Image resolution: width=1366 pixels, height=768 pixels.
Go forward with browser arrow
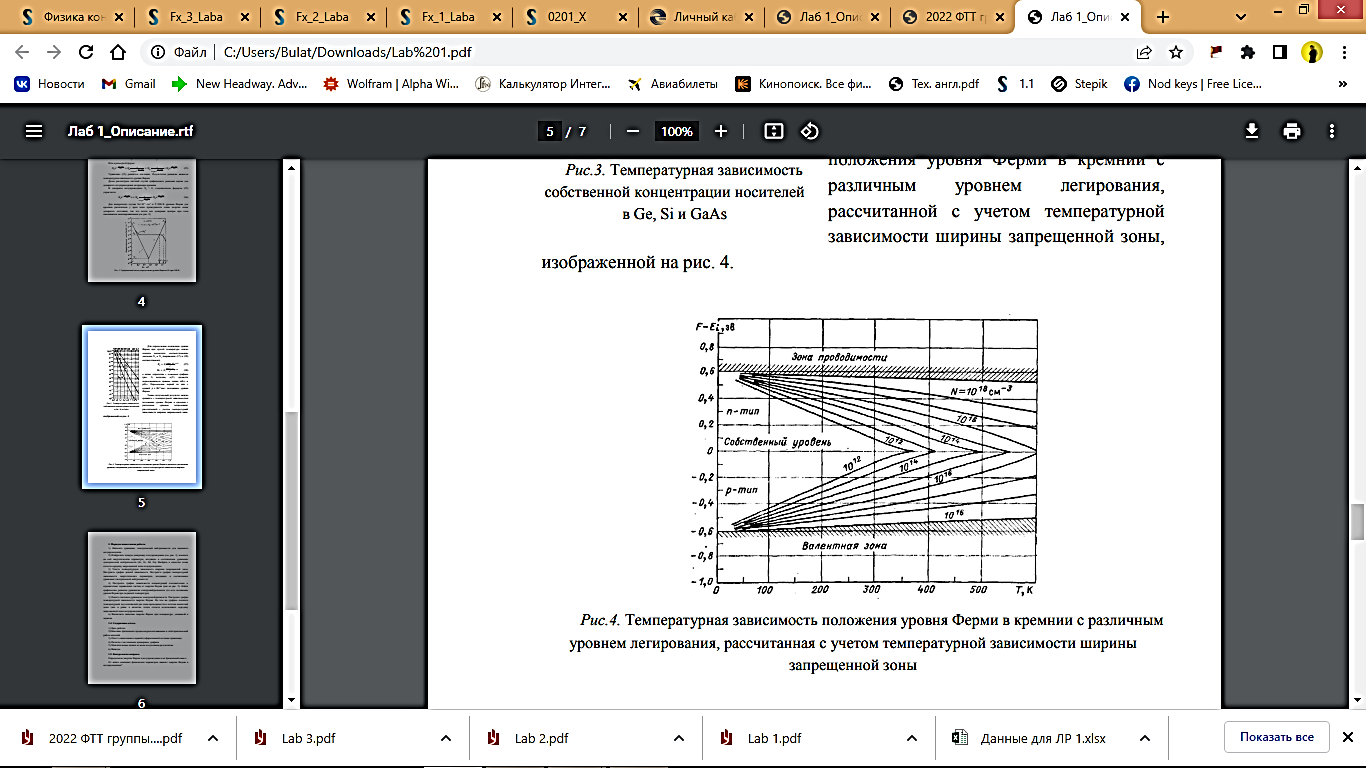tap(54, 52)
